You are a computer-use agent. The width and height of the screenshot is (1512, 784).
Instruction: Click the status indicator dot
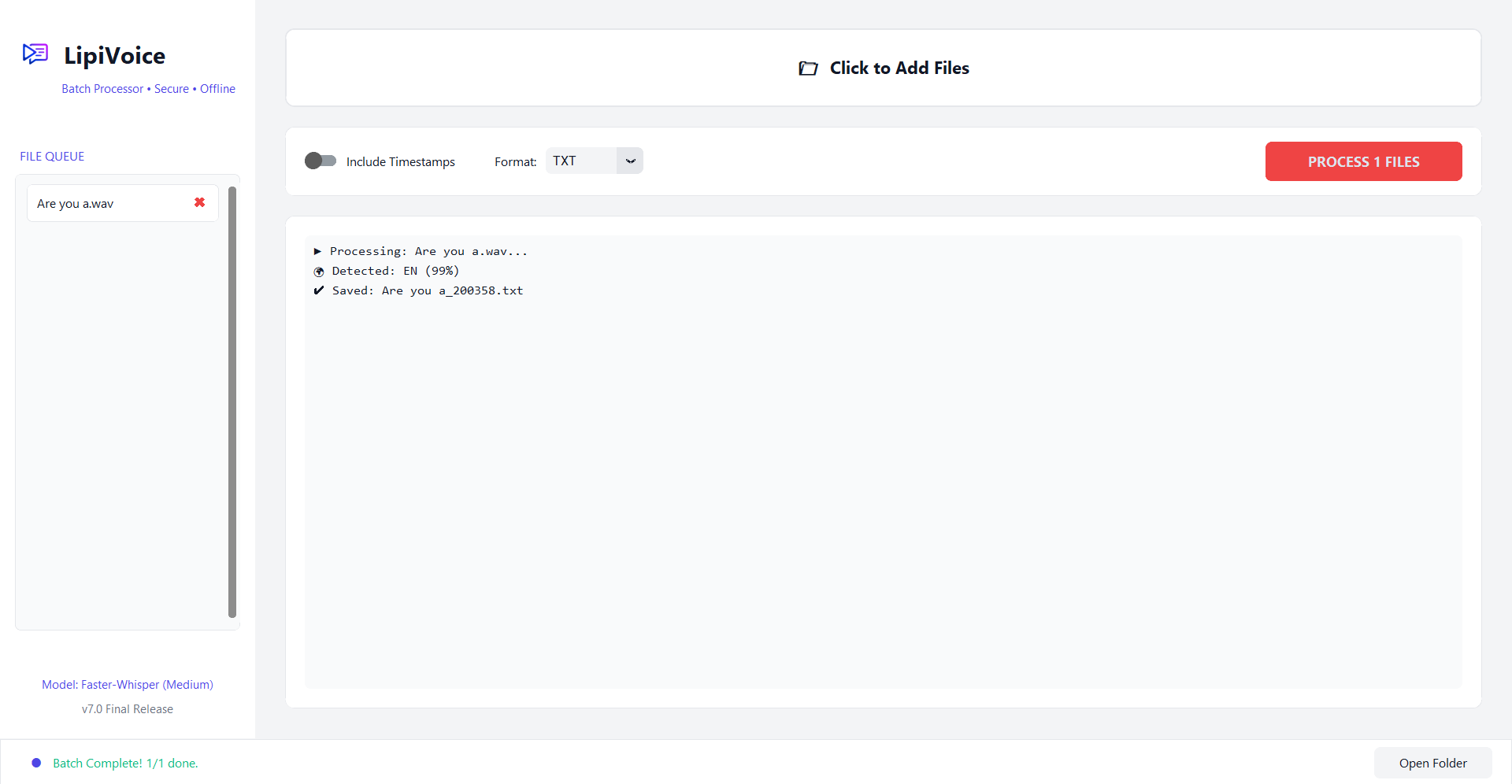pyautogui.click(x=36, y=763)
